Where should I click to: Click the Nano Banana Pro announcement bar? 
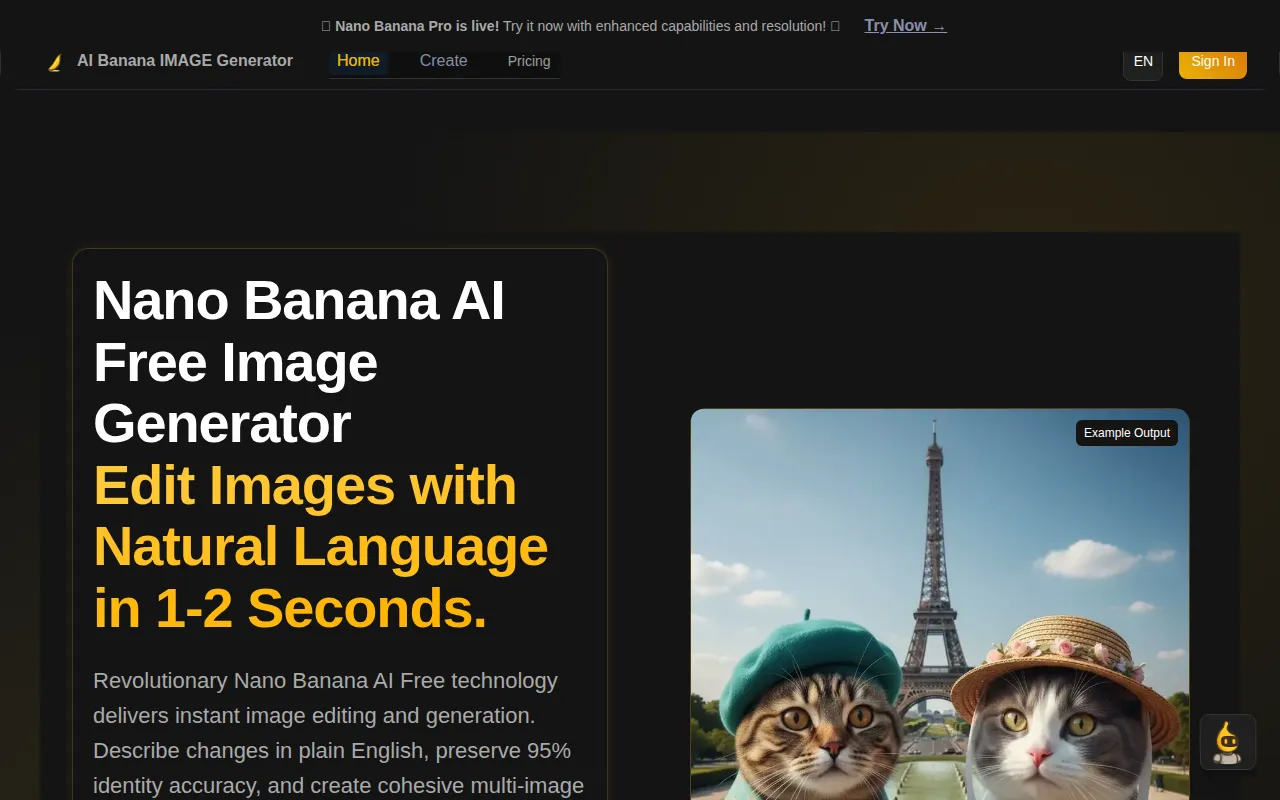580,26
